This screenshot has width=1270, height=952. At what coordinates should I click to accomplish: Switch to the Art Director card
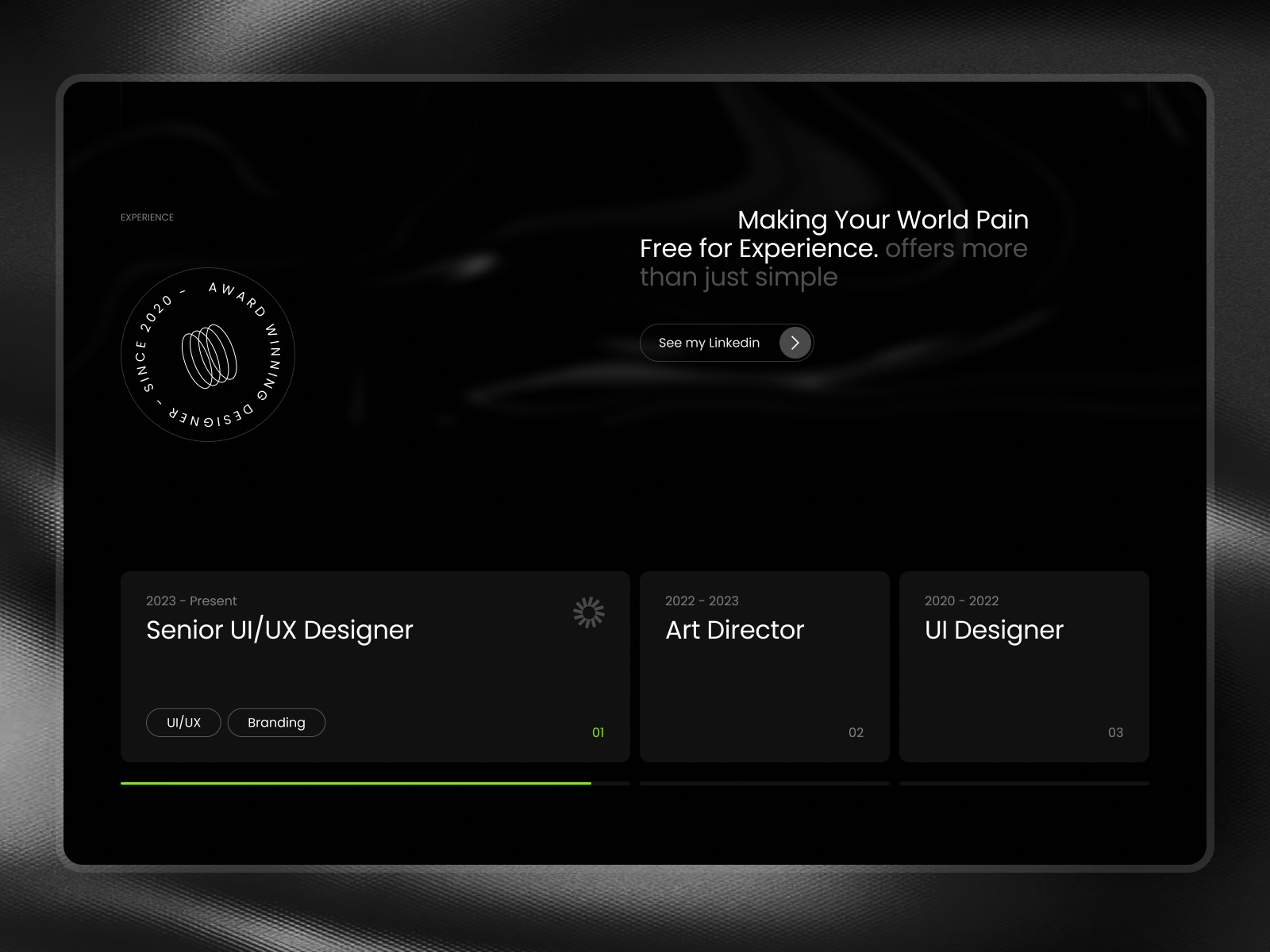pos(764,666)
